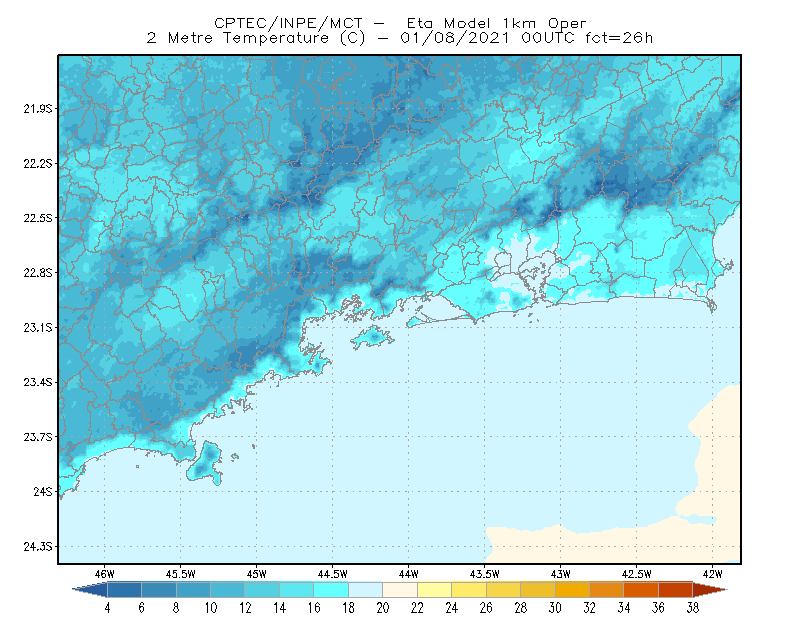Click the cream swatch between 20 and 22
Screen dimensions: 800x618
[x=400, y=590]
